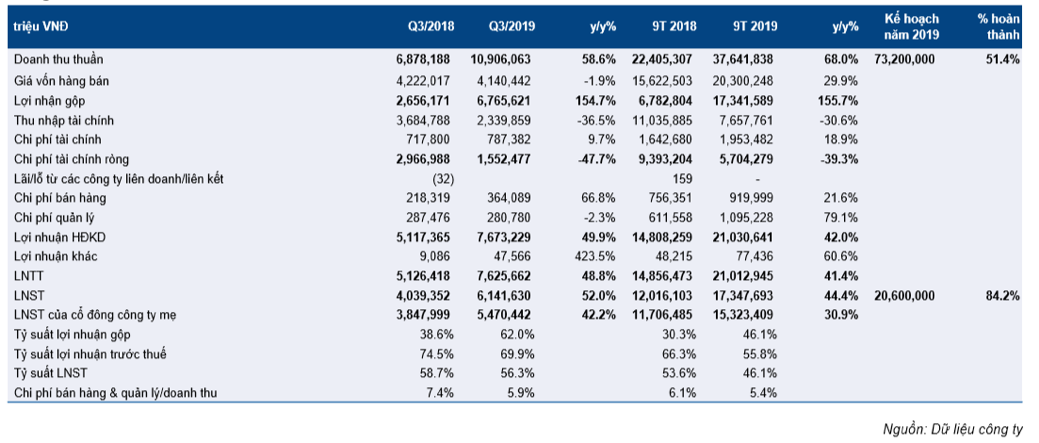Screen dimensions: 1039x443
Task: Click the 'Nguồn: Dữ liệu công ty' source note
Action: (x=952, y=429)
